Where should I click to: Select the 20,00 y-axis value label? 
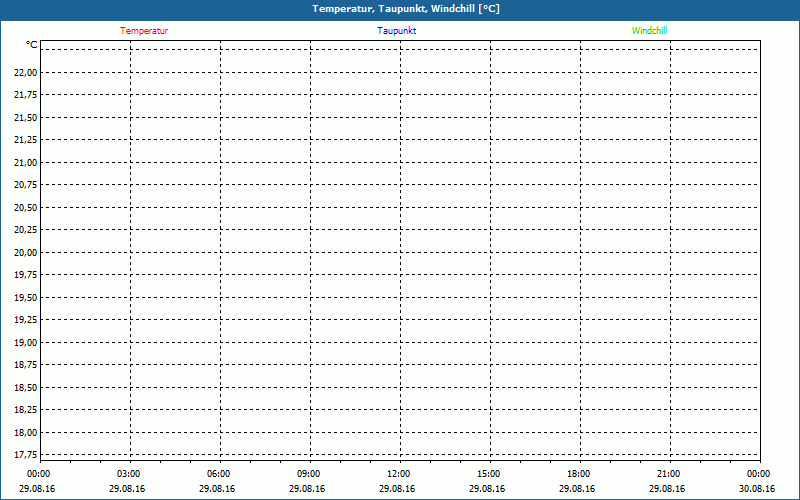point(26,252)
